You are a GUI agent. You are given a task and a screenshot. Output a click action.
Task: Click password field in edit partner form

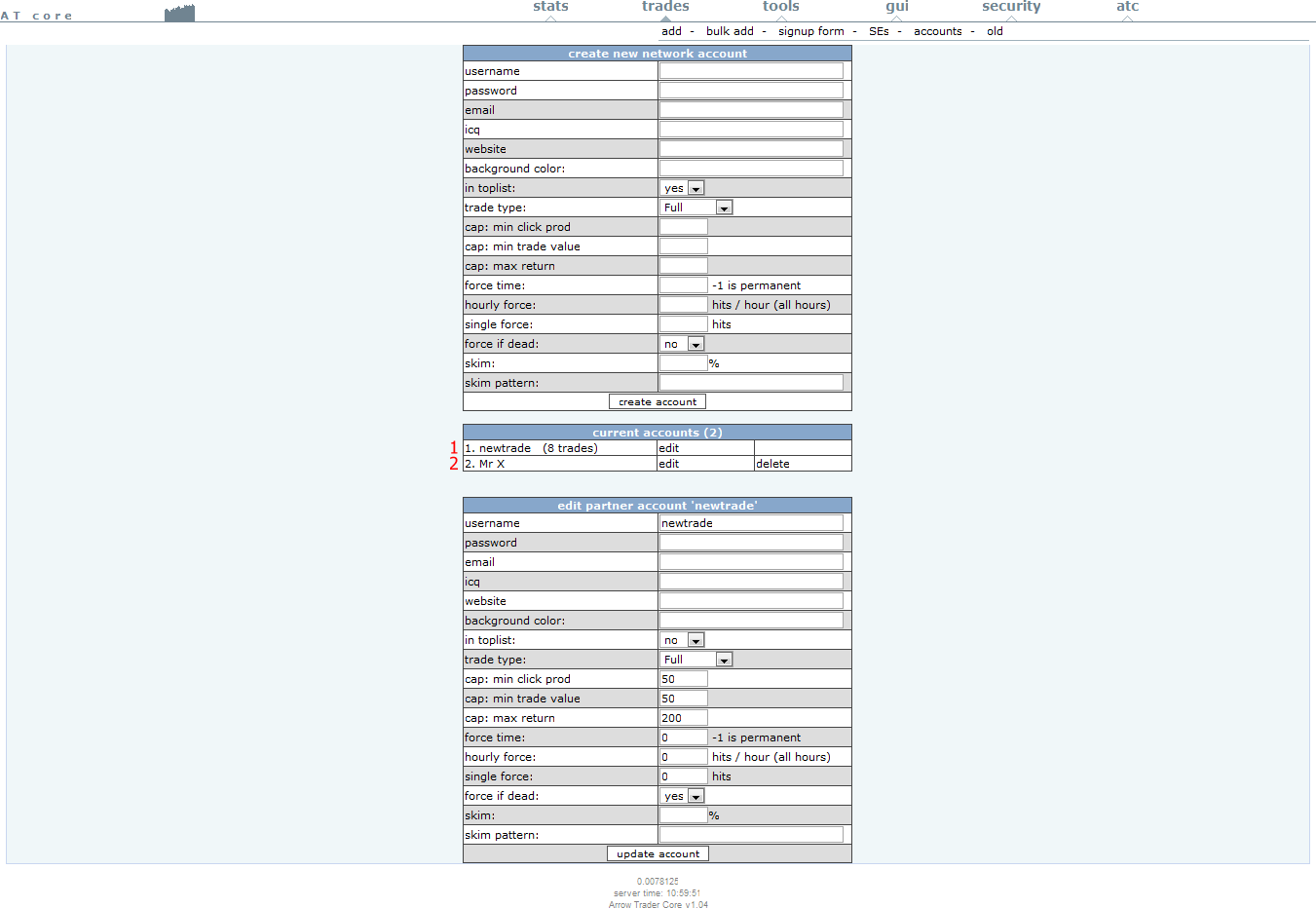tap(751, 543)
